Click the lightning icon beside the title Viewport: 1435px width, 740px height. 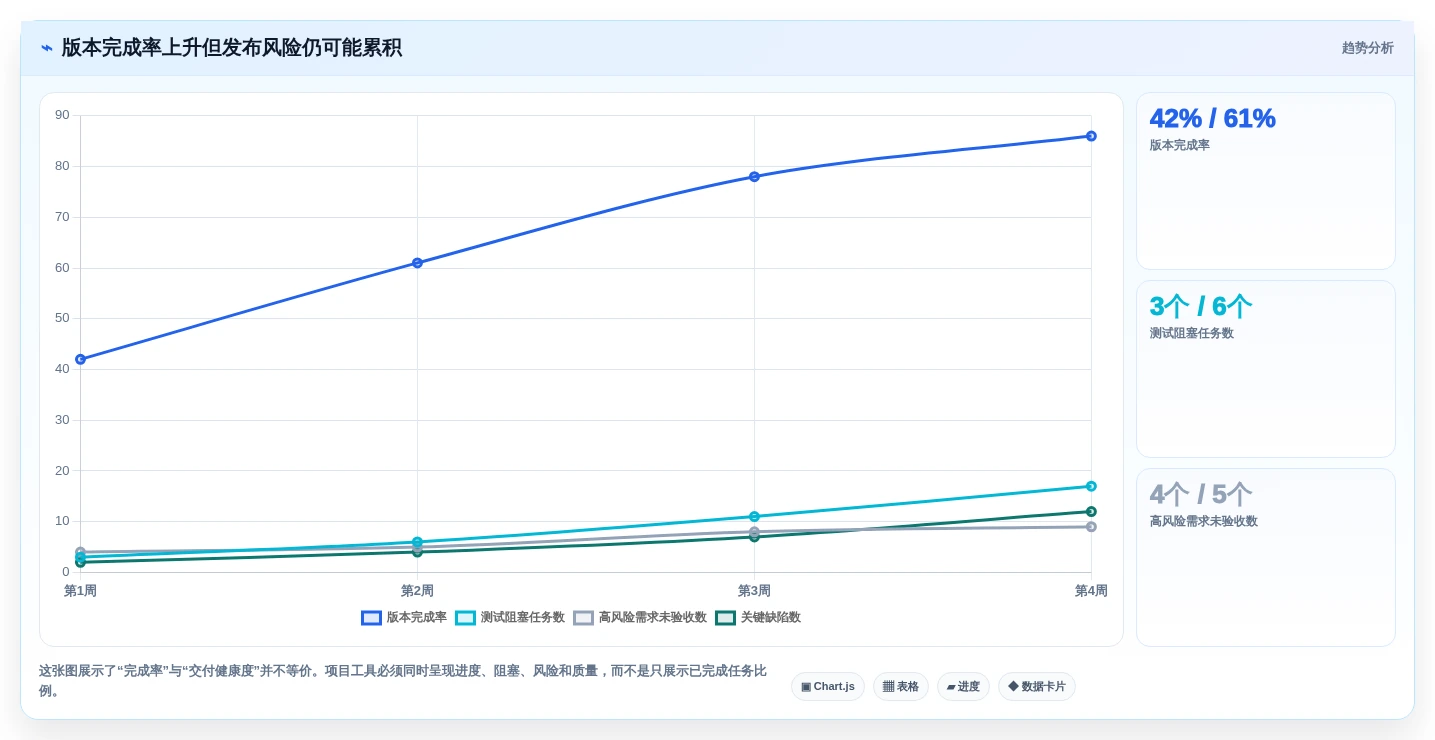[x=47, y=48]
